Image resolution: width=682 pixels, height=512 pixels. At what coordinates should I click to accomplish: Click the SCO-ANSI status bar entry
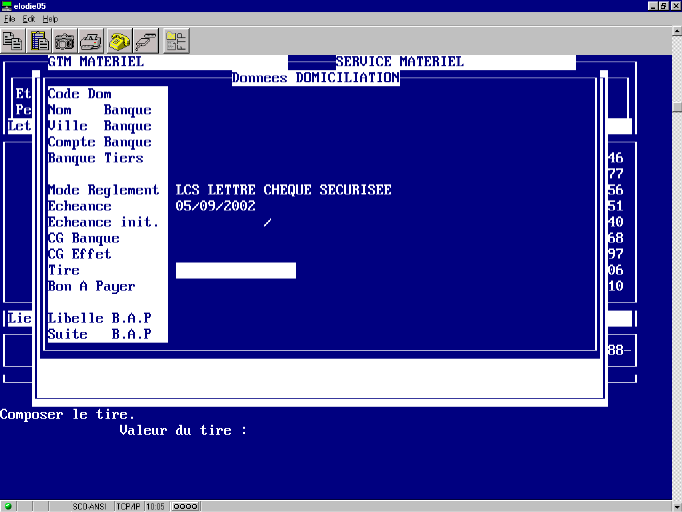coord(89,507)
